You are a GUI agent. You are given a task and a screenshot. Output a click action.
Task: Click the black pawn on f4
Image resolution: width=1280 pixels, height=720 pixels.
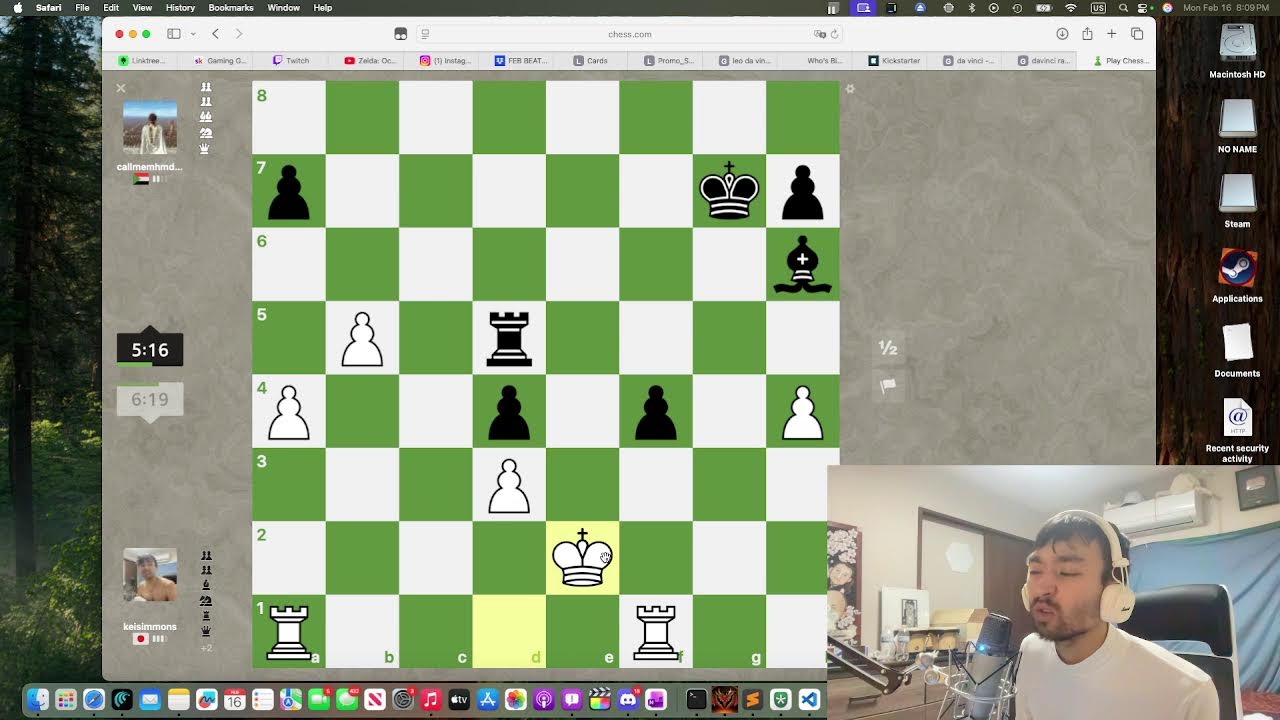656,412
